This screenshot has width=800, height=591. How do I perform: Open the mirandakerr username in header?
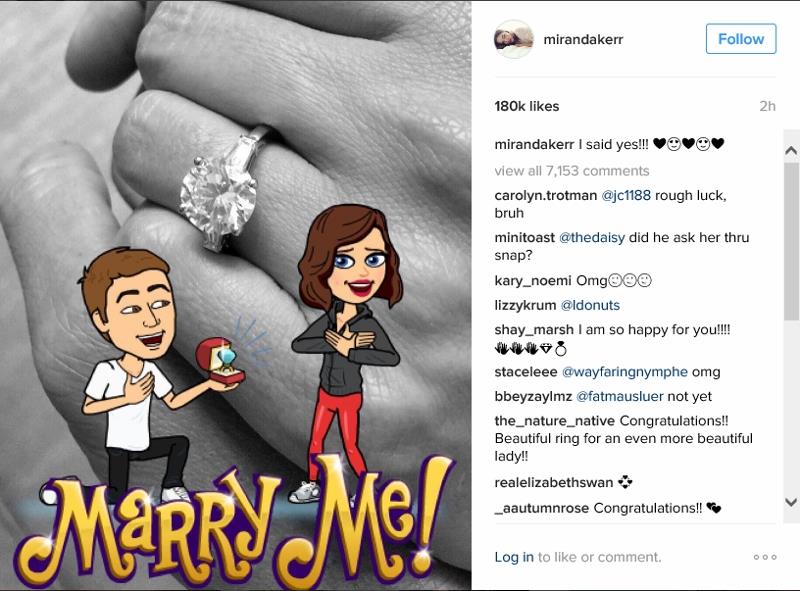pyautogui.click(x=583, y=39)
